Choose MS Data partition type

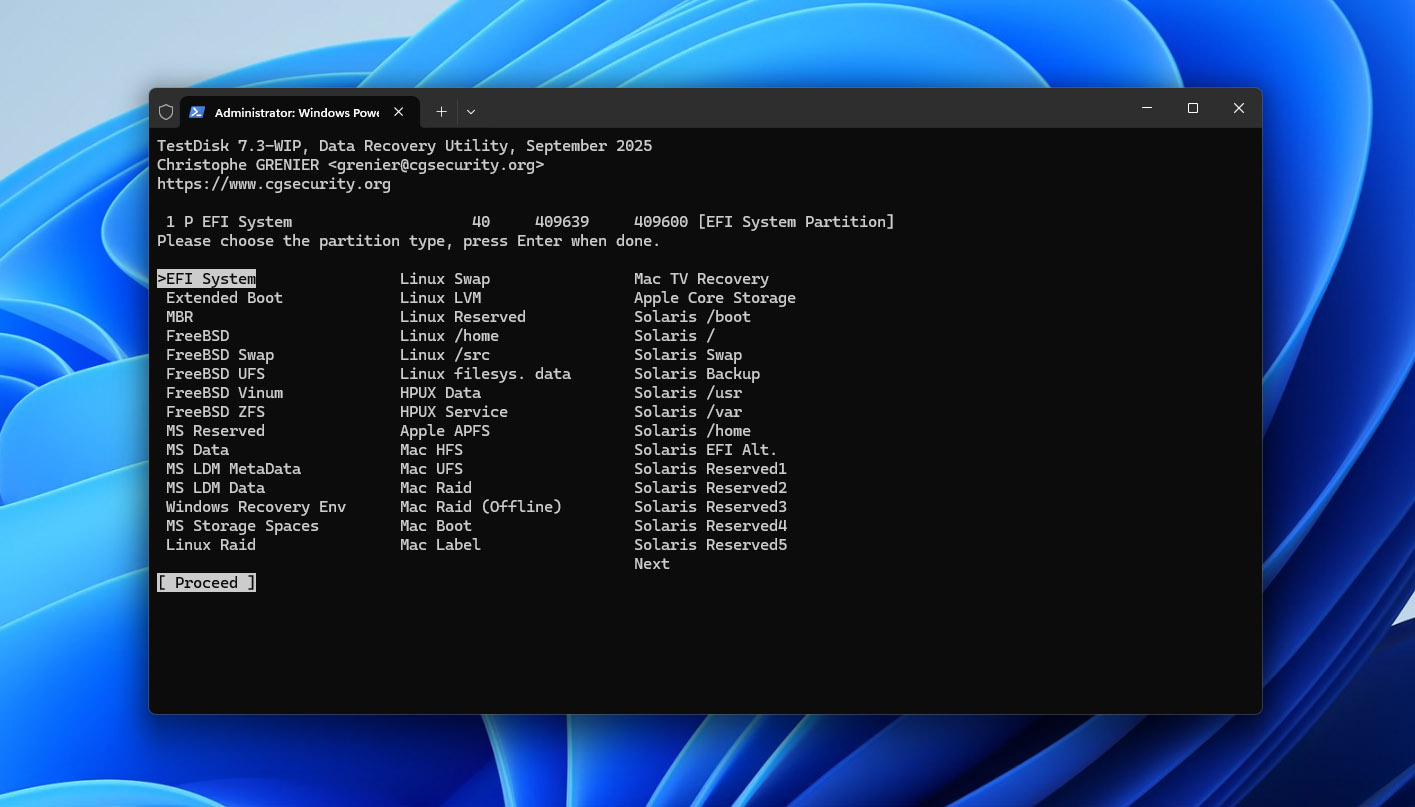pyautogui.click(x=197, y=450)
